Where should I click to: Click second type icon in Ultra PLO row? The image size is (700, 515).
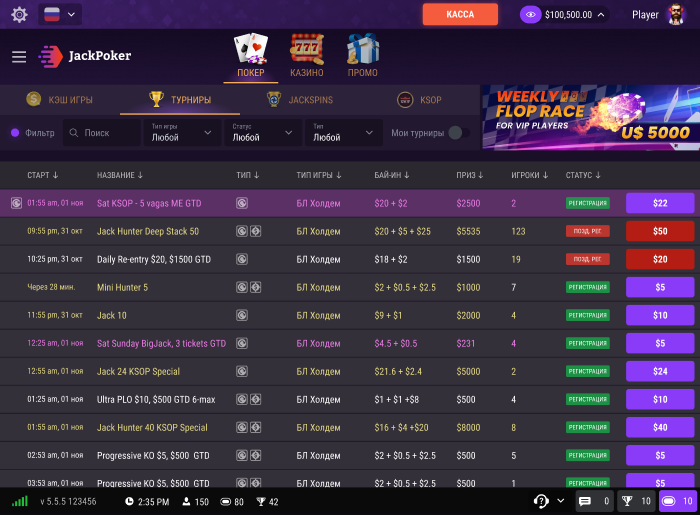(255, 399)
